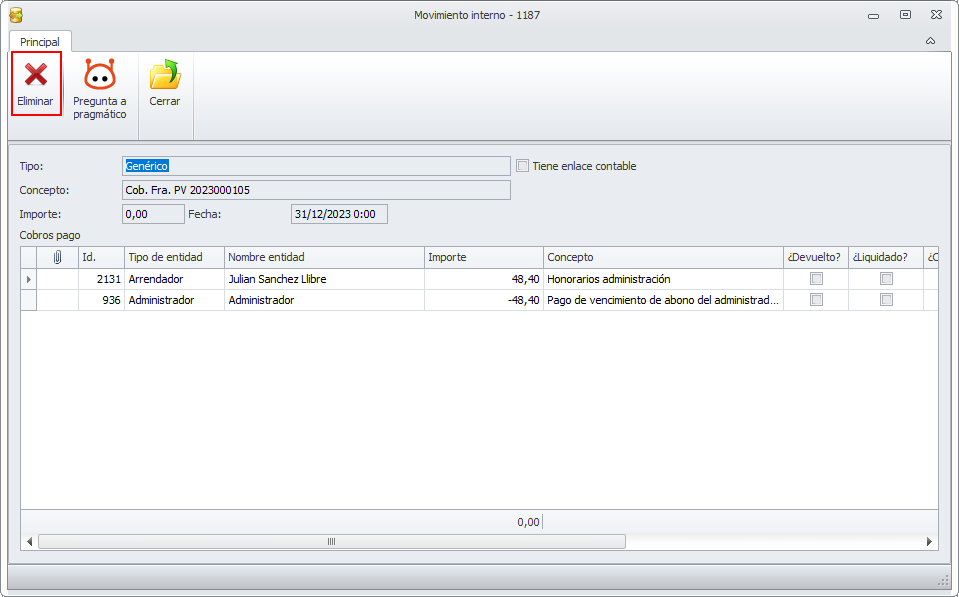Maximize the Movimiento interno window
Image resolution: width=959 pixels, height=597 pixels.
(905, 15)
